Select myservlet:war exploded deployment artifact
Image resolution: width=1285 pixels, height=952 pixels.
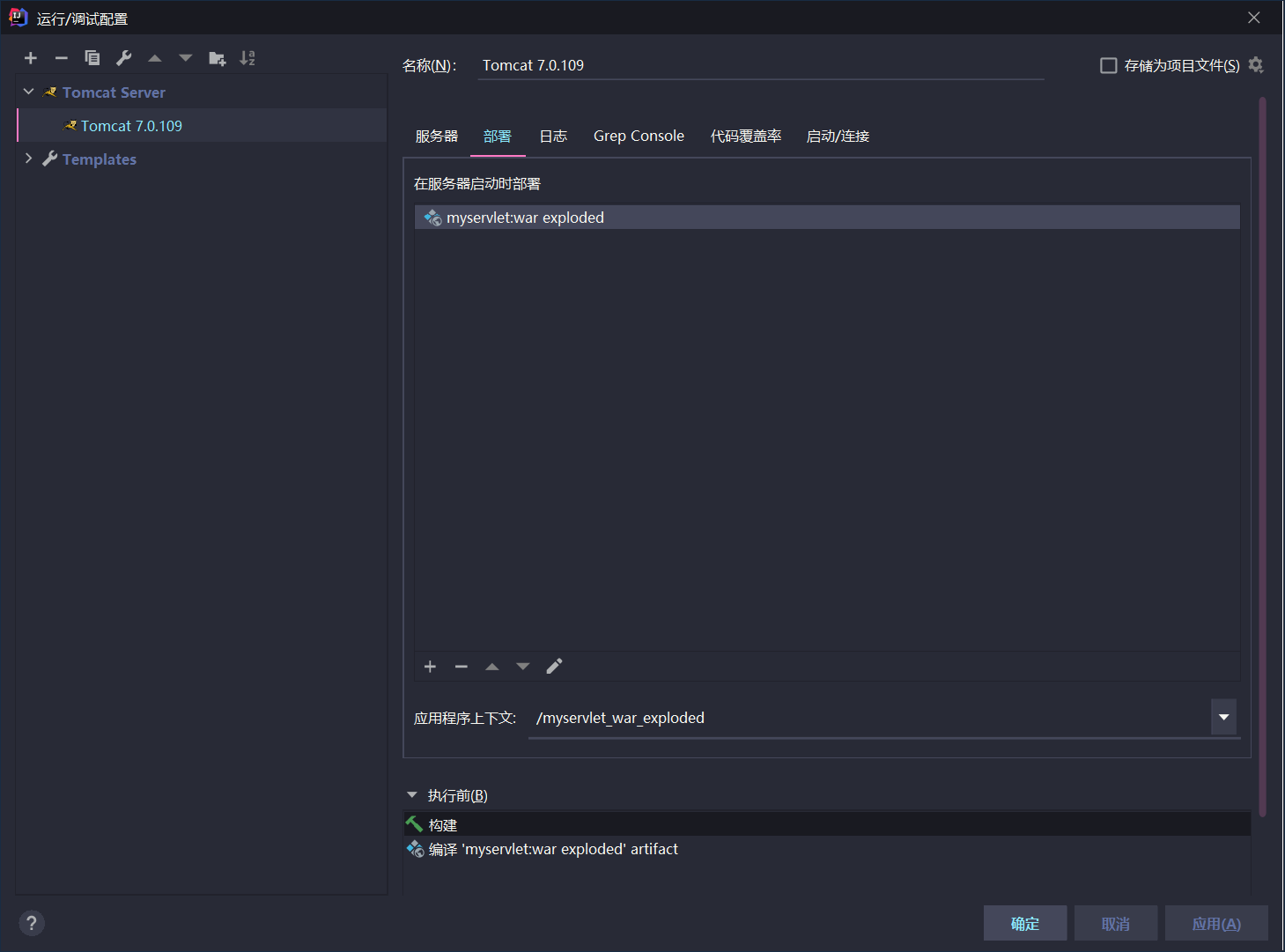[x=827, y=218]
